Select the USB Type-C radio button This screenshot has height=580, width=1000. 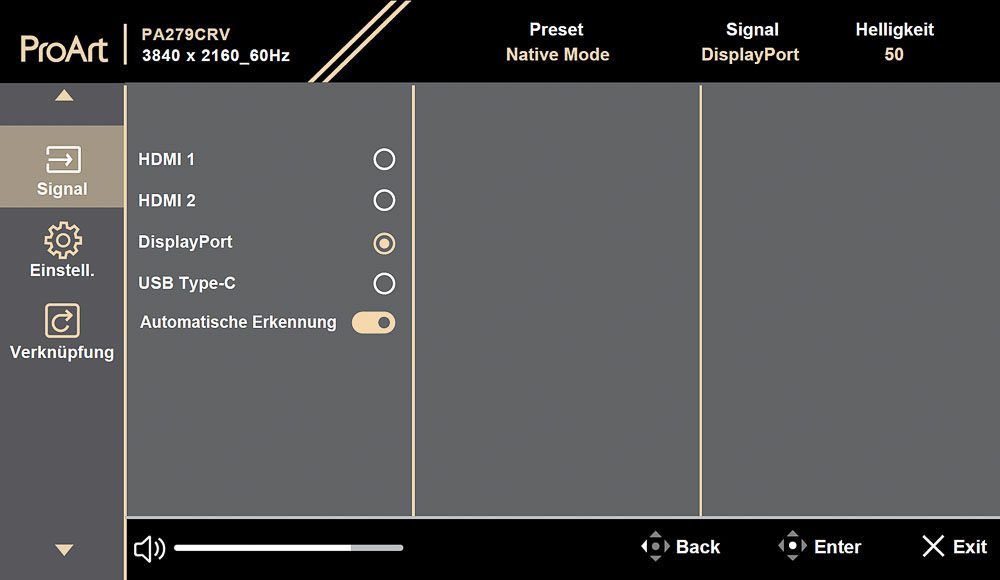384,283
